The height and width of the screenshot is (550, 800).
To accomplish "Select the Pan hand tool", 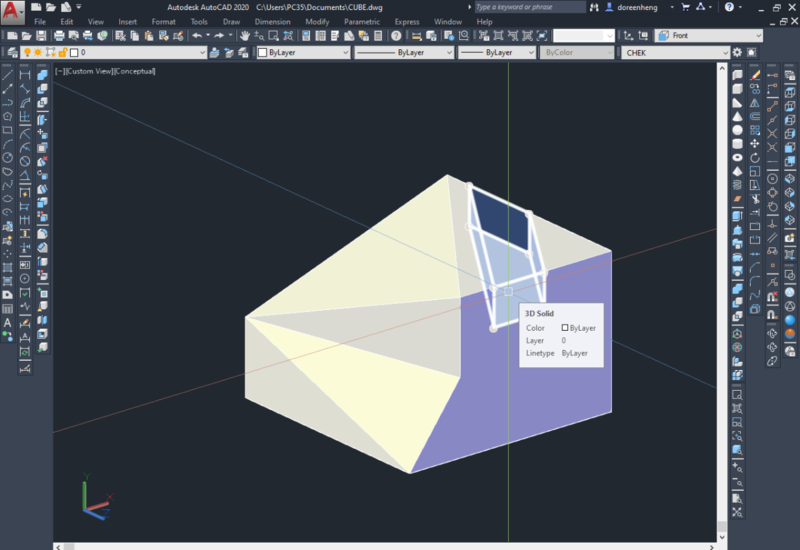I will pos(244,36).
